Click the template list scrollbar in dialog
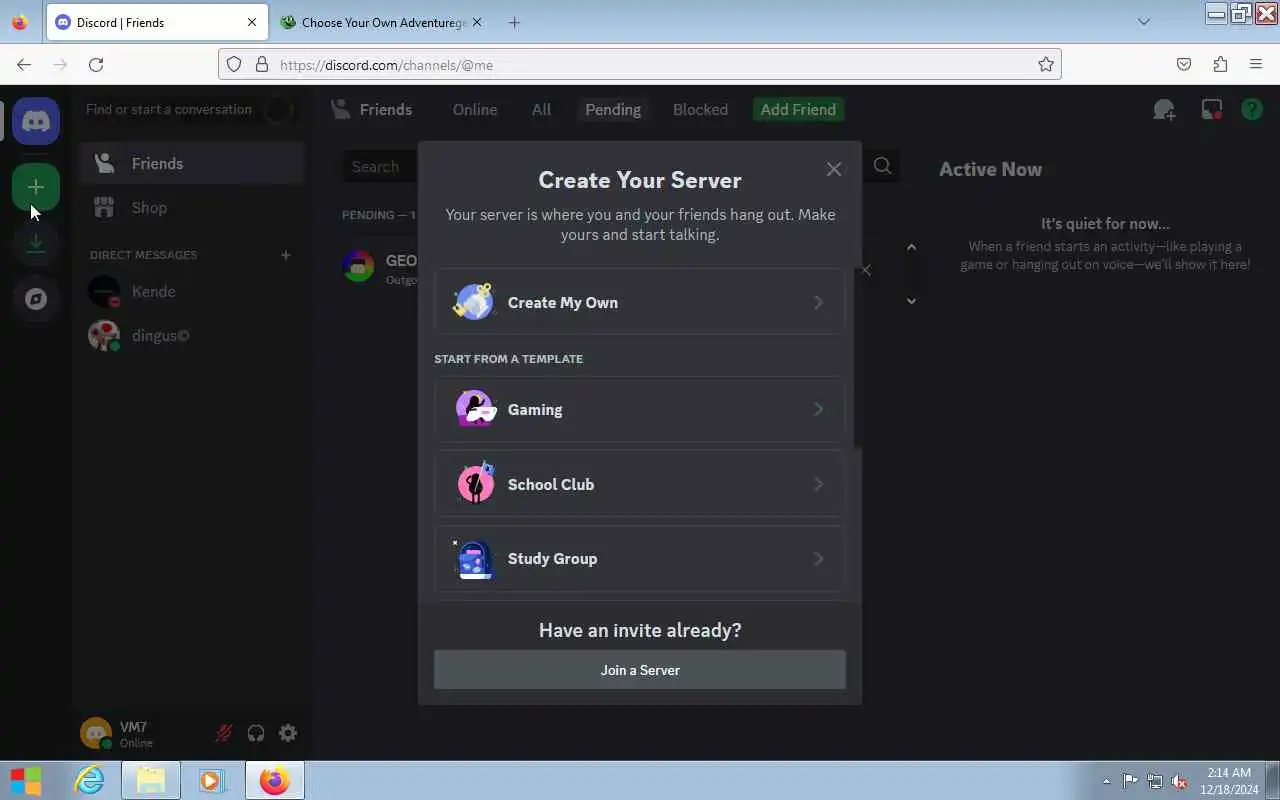Screen dimensions: 1280x800 tap(856, 358)
